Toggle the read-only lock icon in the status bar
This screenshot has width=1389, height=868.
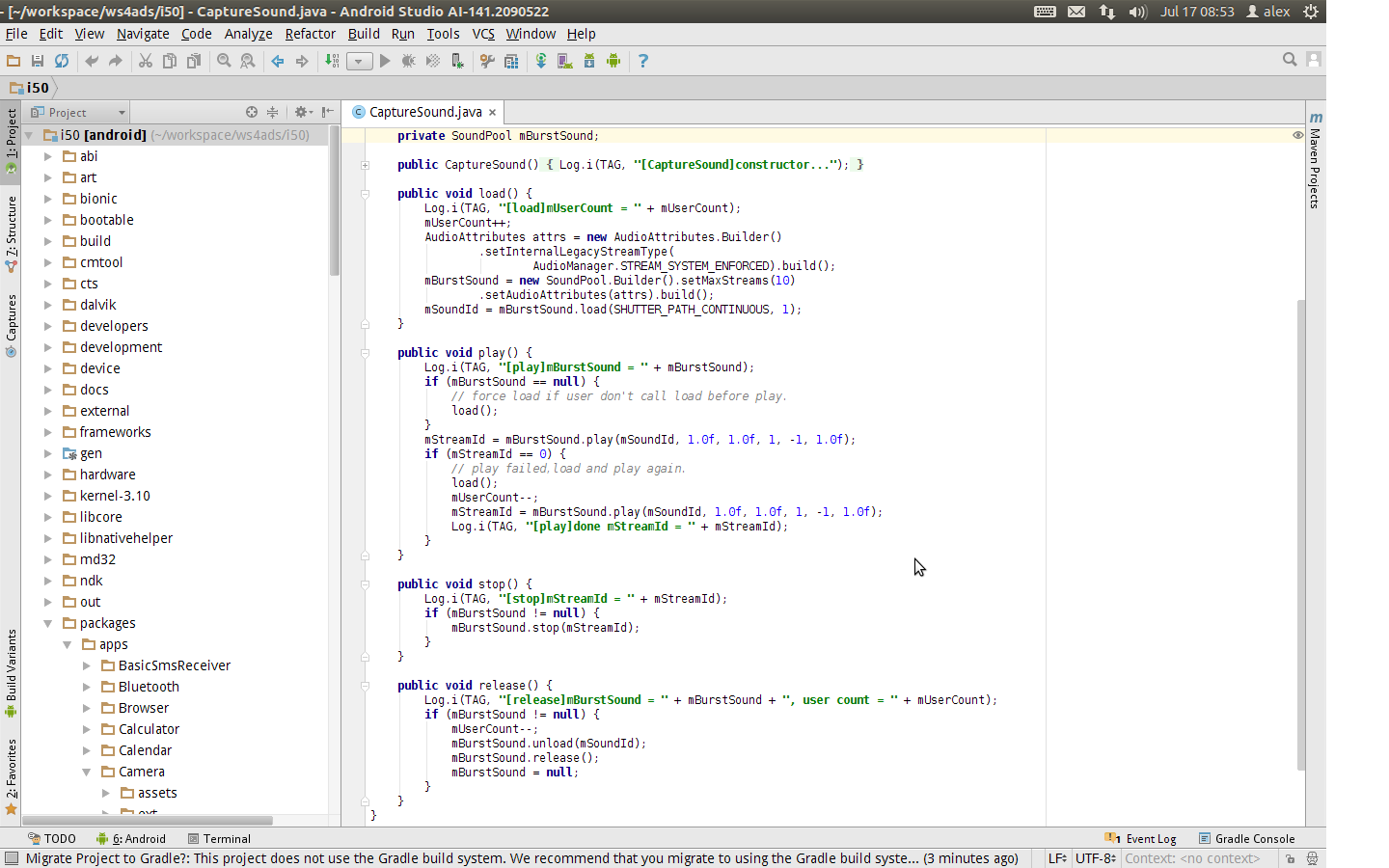tap(1290, 858)
